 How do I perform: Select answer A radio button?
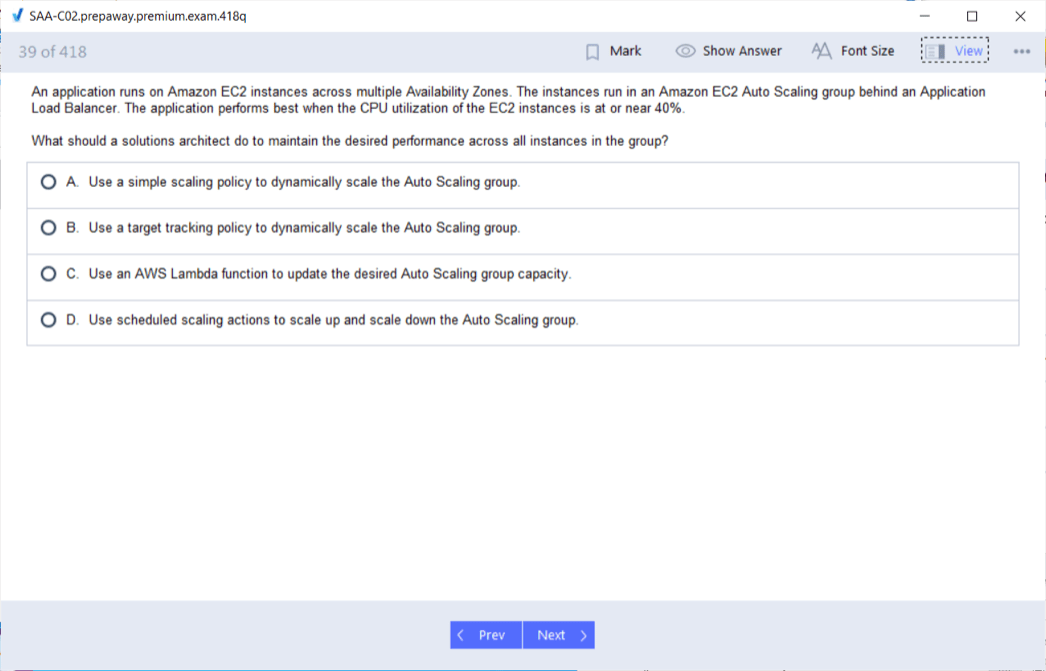point(48,182)
